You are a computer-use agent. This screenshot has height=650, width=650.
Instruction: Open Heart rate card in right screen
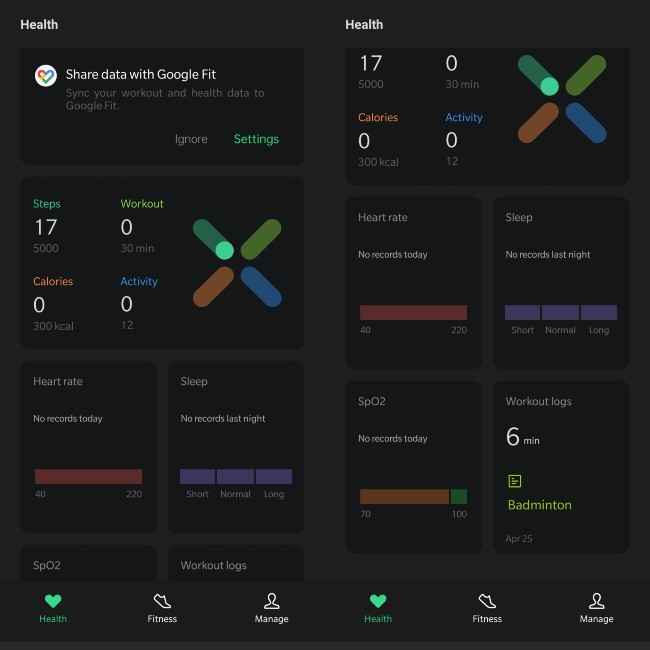pos(414,283)
